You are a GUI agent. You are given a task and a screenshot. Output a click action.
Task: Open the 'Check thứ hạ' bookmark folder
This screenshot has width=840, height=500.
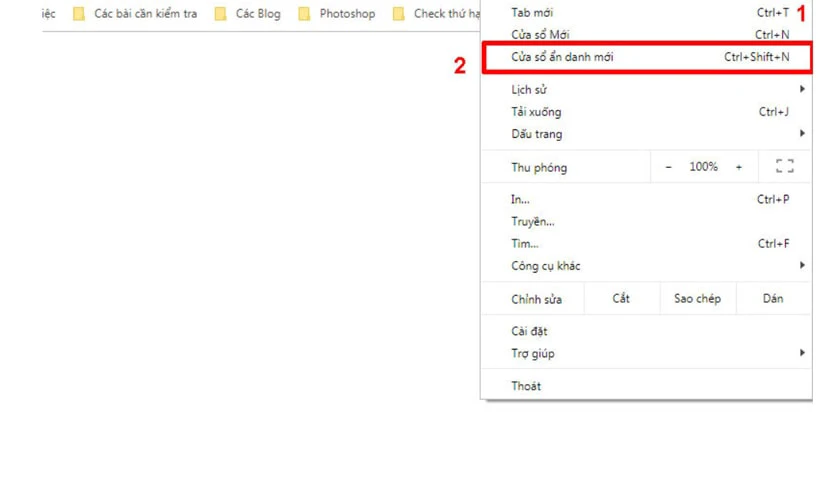click(436, 13)
